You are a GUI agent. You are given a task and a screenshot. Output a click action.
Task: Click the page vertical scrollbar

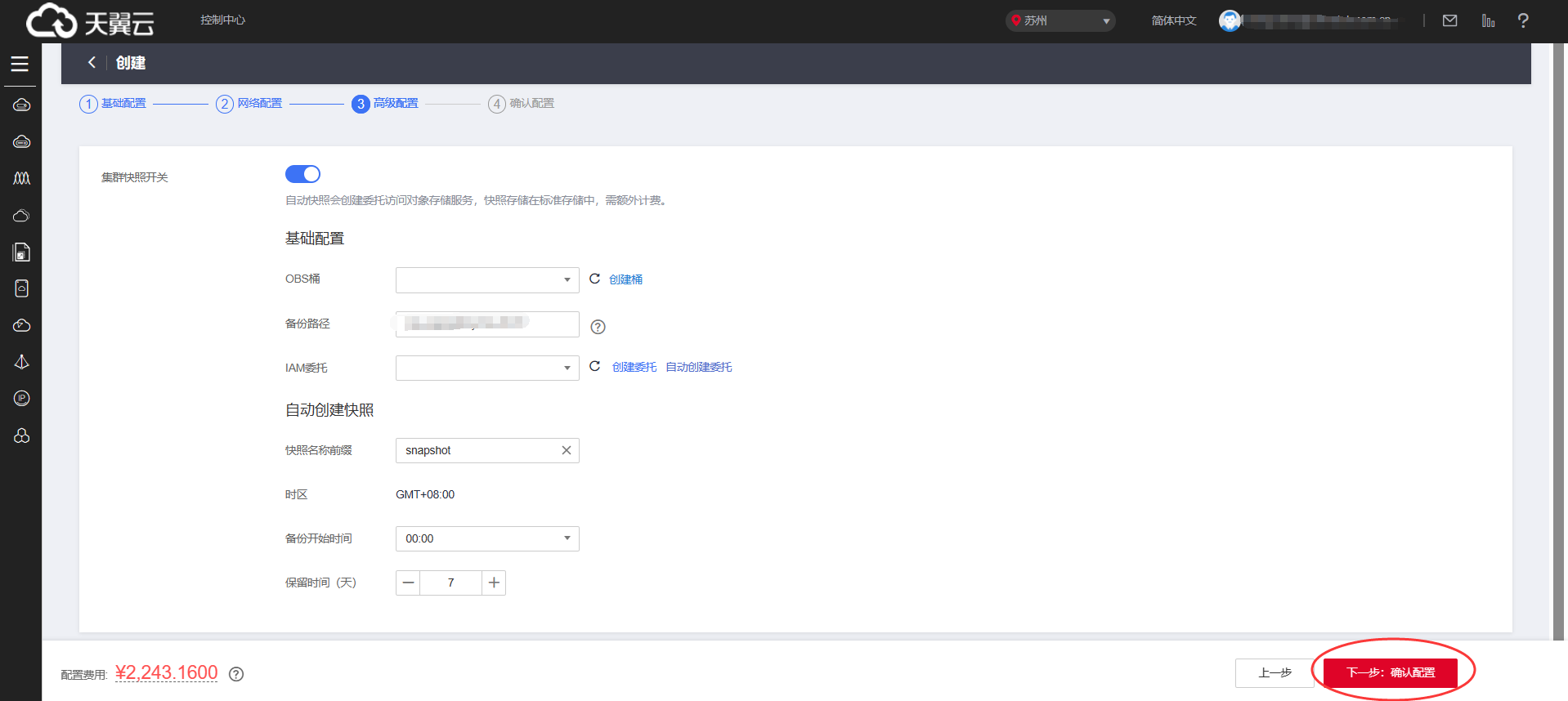coord(1559,342)
